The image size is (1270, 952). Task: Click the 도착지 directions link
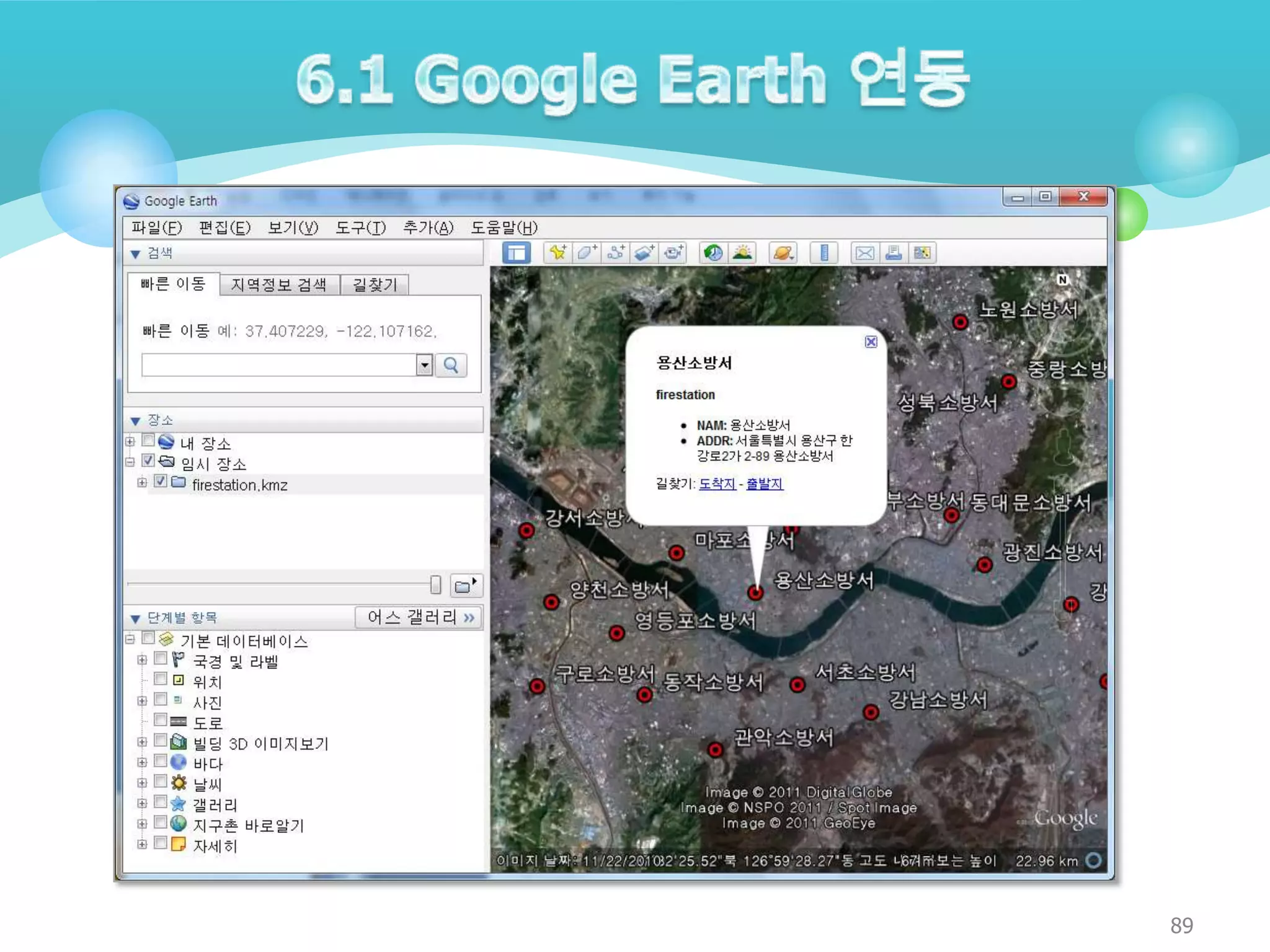tap(717, 484)
